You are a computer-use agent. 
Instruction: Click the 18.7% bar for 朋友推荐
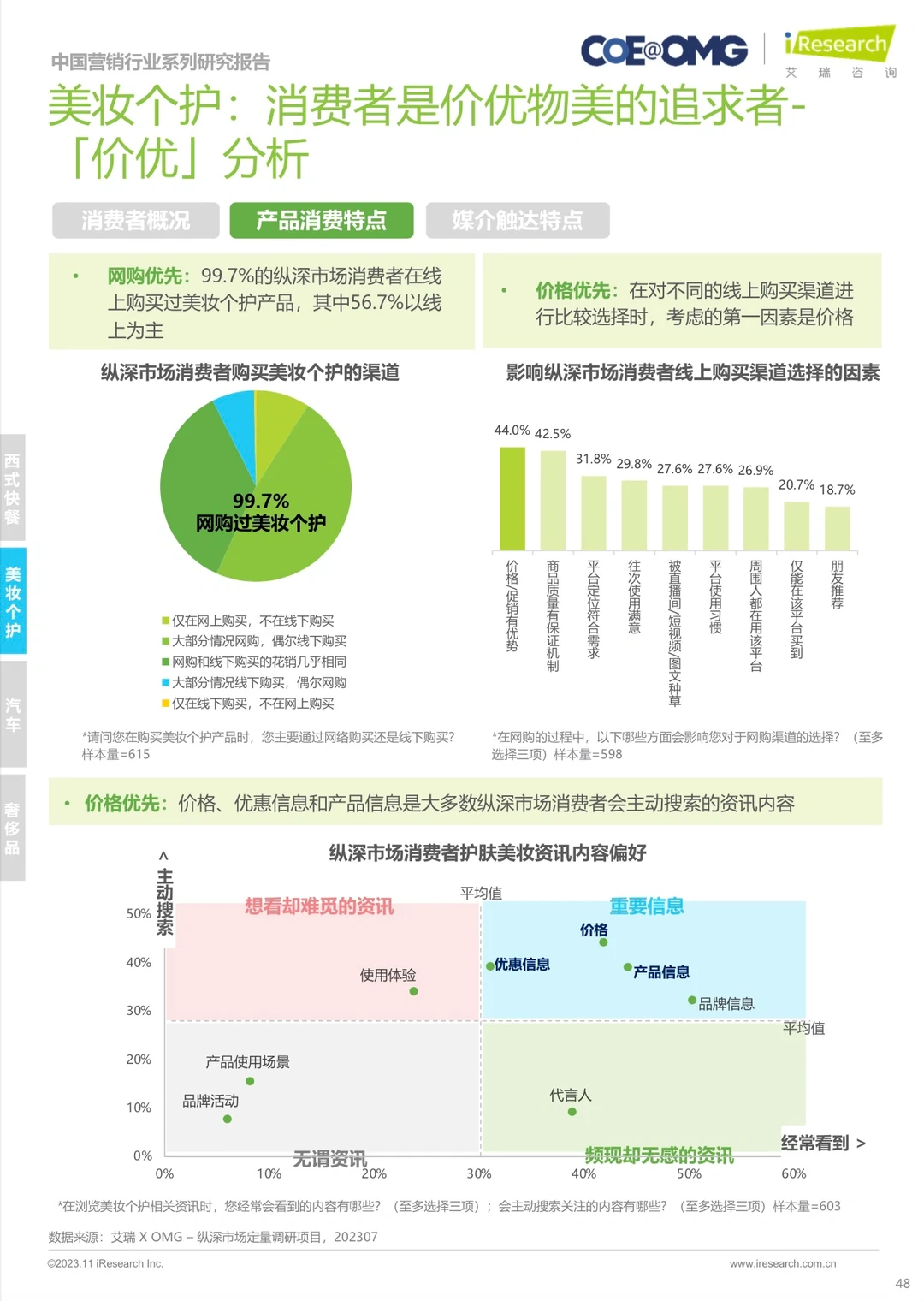tap(838, 528)
